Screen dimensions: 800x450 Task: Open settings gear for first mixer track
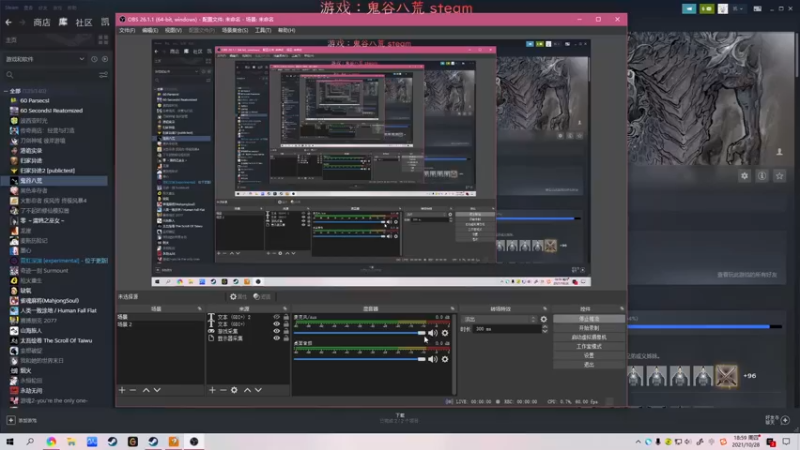tap(445, 333)
